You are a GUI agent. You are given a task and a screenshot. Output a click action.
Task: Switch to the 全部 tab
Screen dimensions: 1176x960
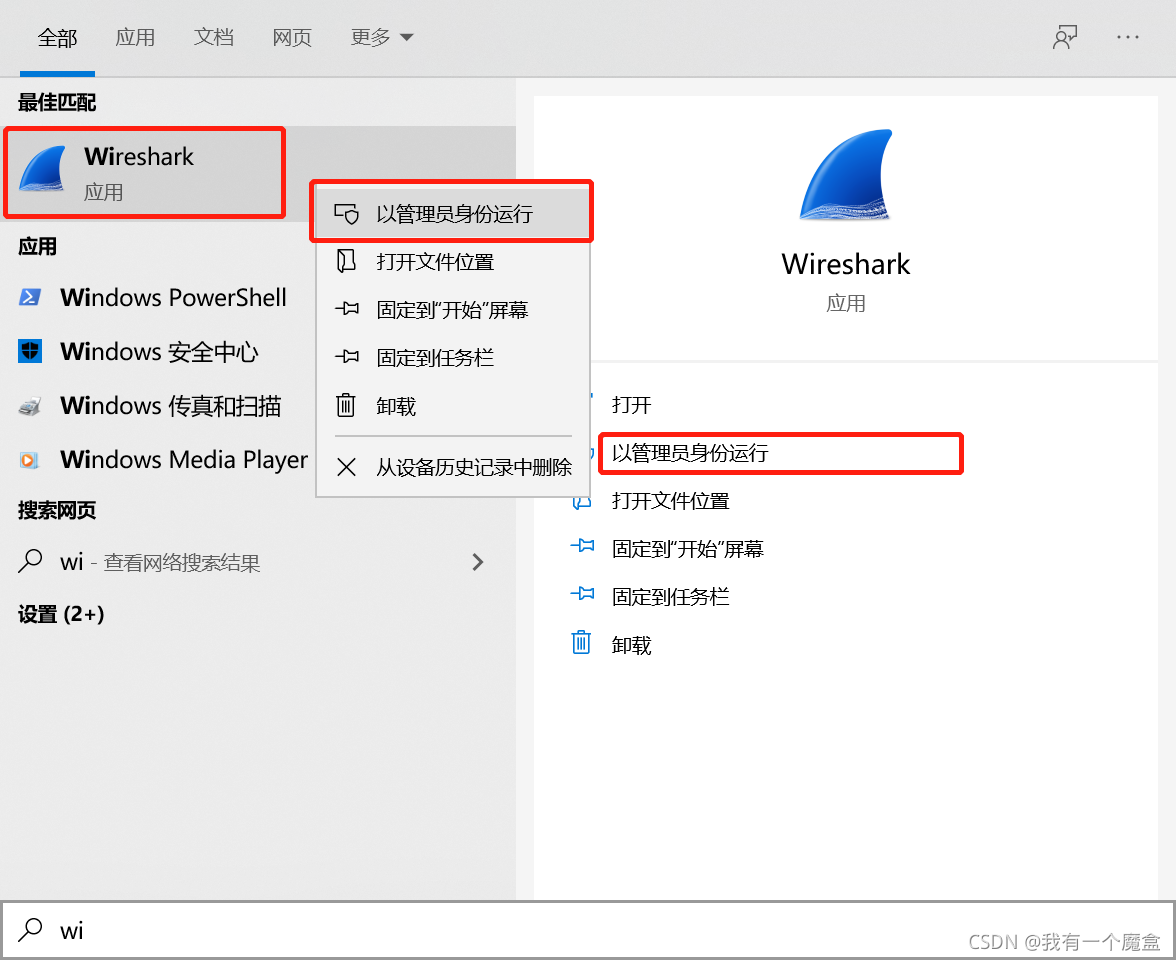coord(58,38)
